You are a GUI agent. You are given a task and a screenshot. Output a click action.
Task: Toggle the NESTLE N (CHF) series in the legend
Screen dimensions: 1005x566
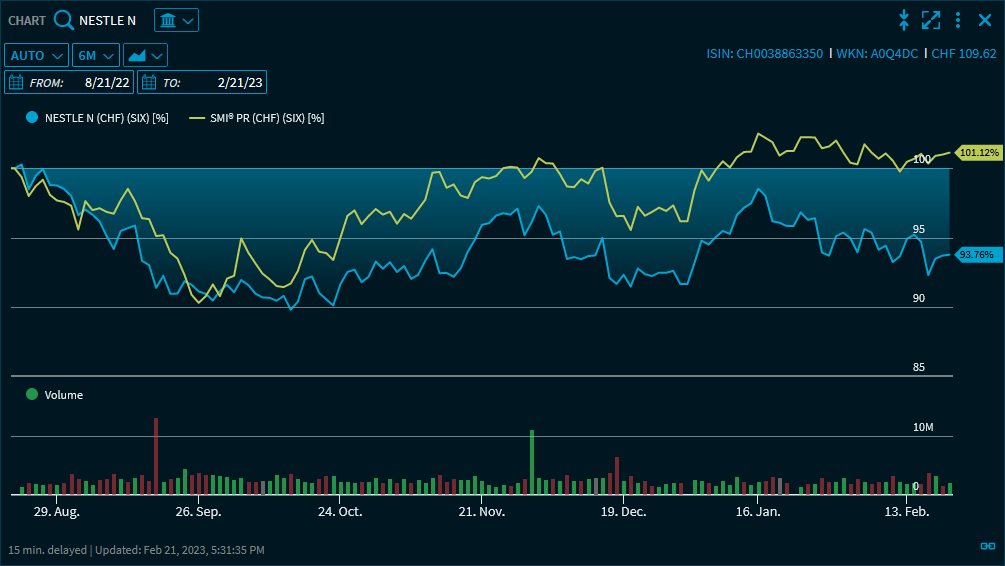pos(97,118)
